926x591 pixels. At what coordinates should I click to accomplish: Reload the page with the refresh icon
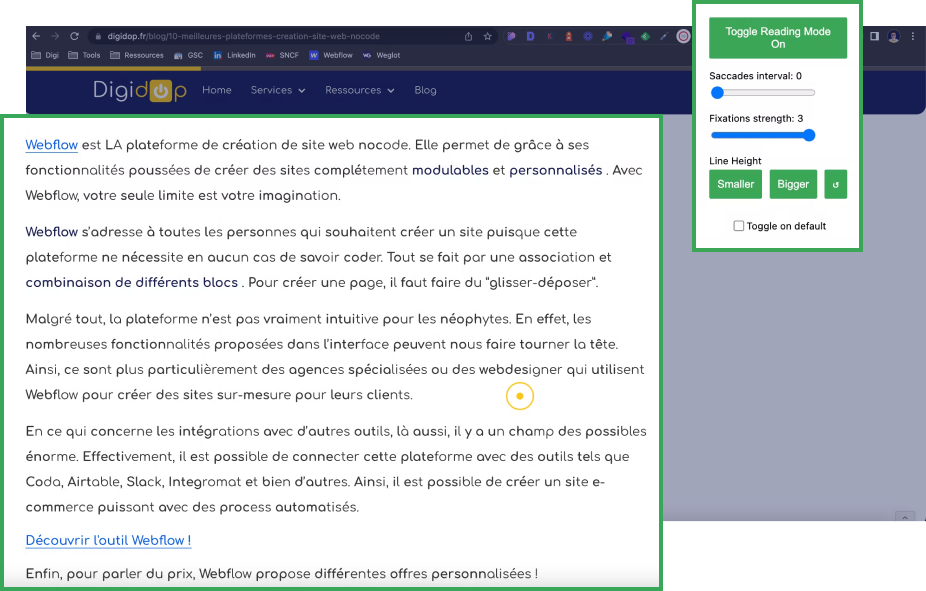pyautogui.click(x=74, y=36)
